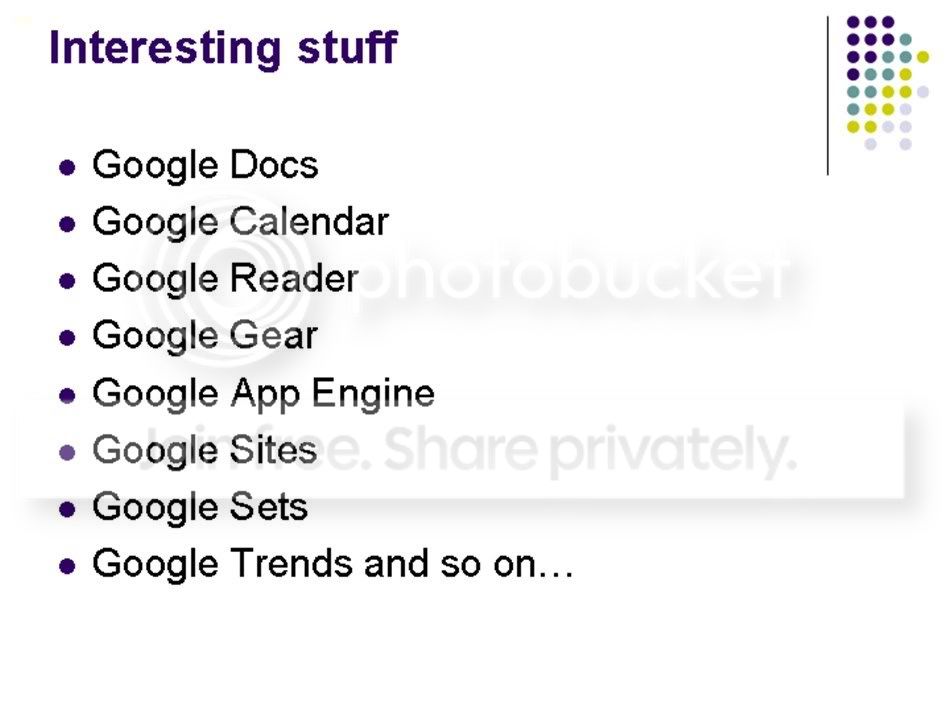Click the bullet before Google Calendar

tap(67, 224)
